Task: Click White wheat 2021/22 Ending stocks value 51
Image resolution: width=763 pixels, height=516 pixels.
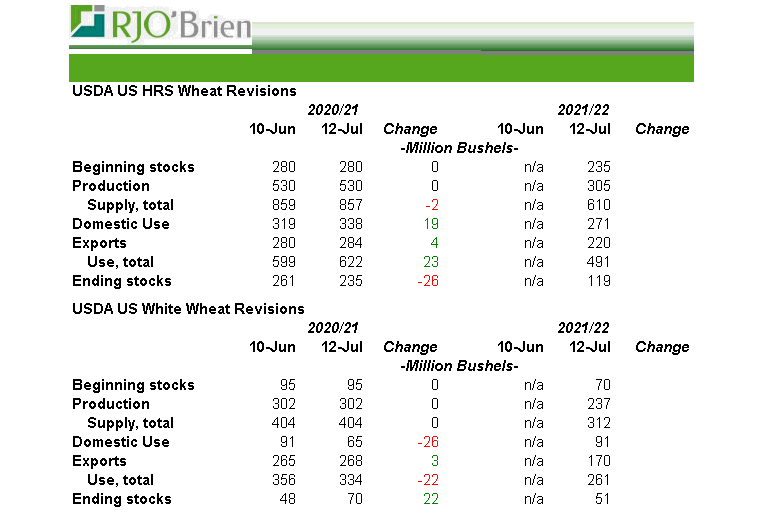Action: (x=602, y=499)
